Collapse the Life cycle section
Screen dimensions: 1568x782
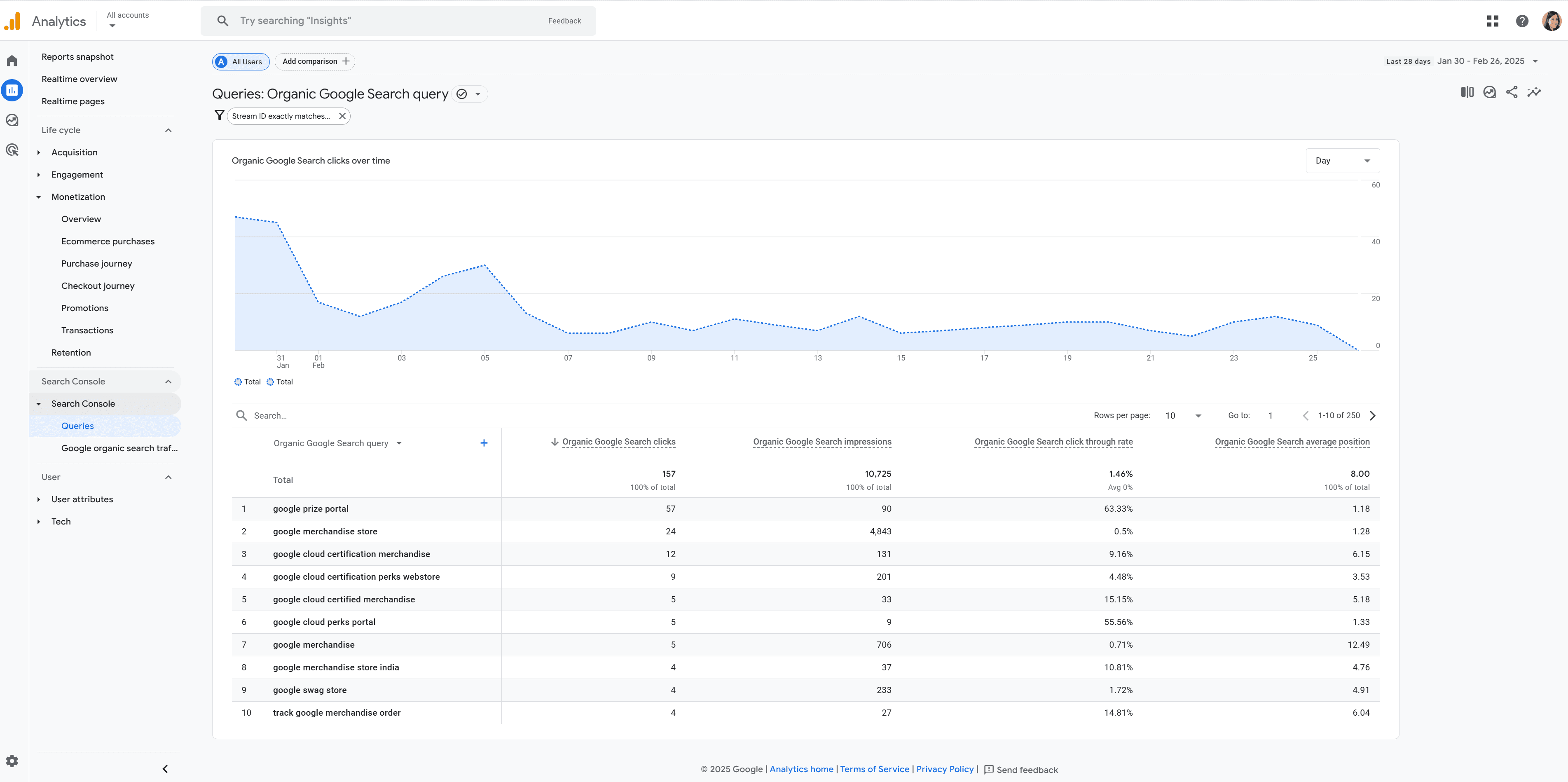pyautogui.click(x=169, y=130)
